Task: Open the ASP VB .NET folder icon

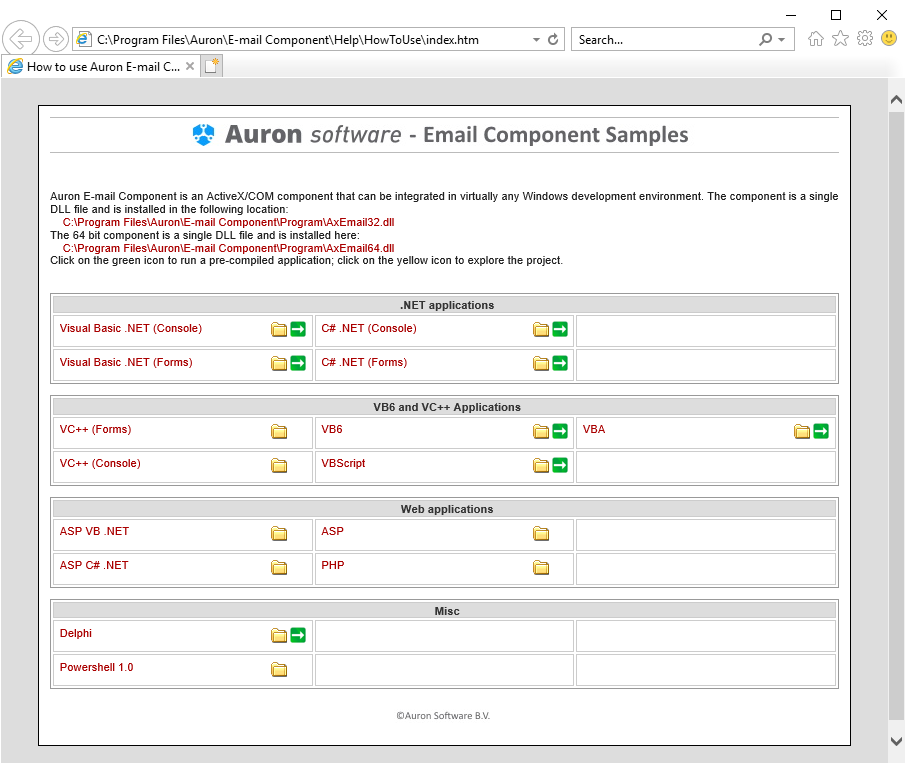Action: (279, 533)
